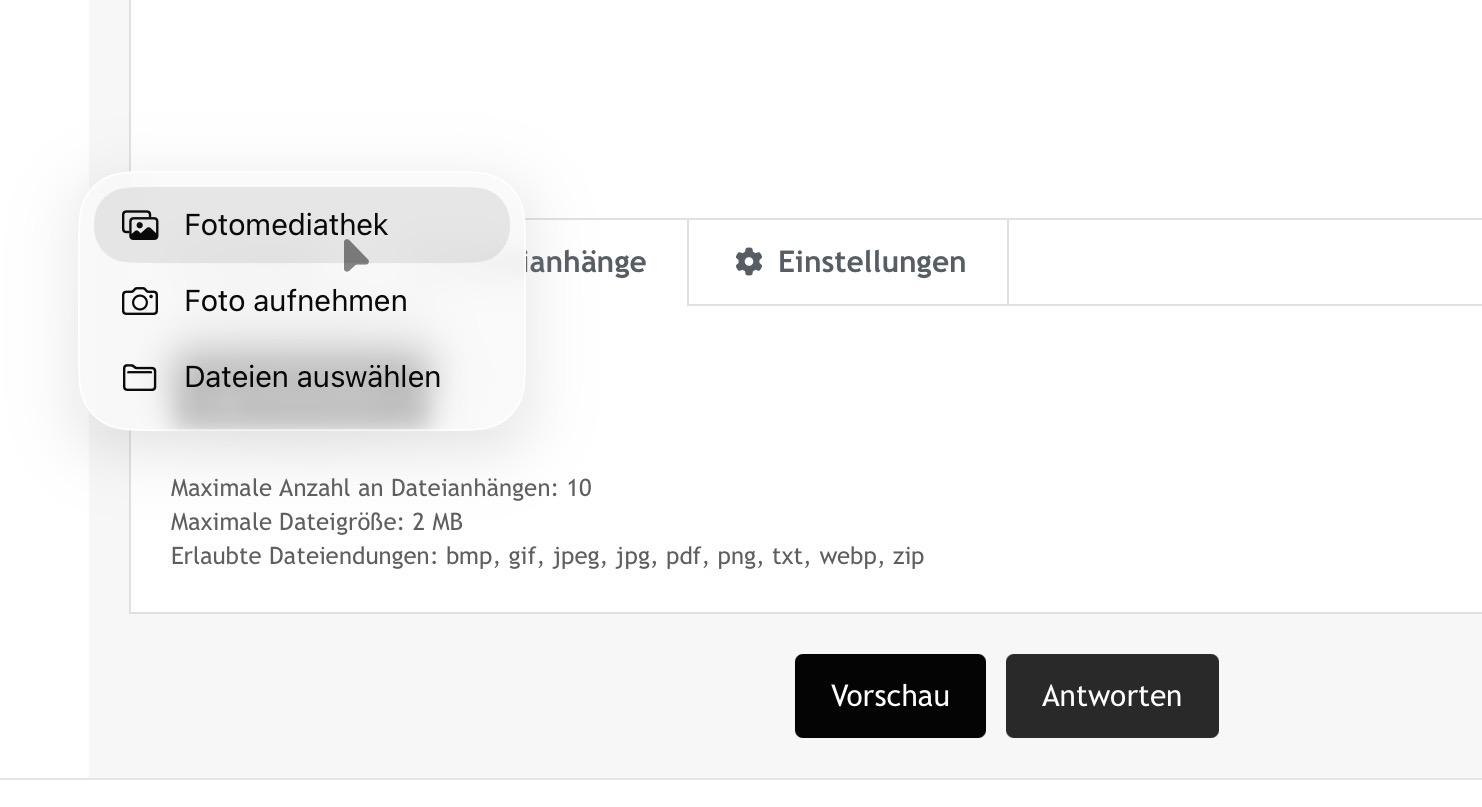This screenshot has height=807, width=1482.
Task: Focus the message editor text area
Action: click(800, 100)
